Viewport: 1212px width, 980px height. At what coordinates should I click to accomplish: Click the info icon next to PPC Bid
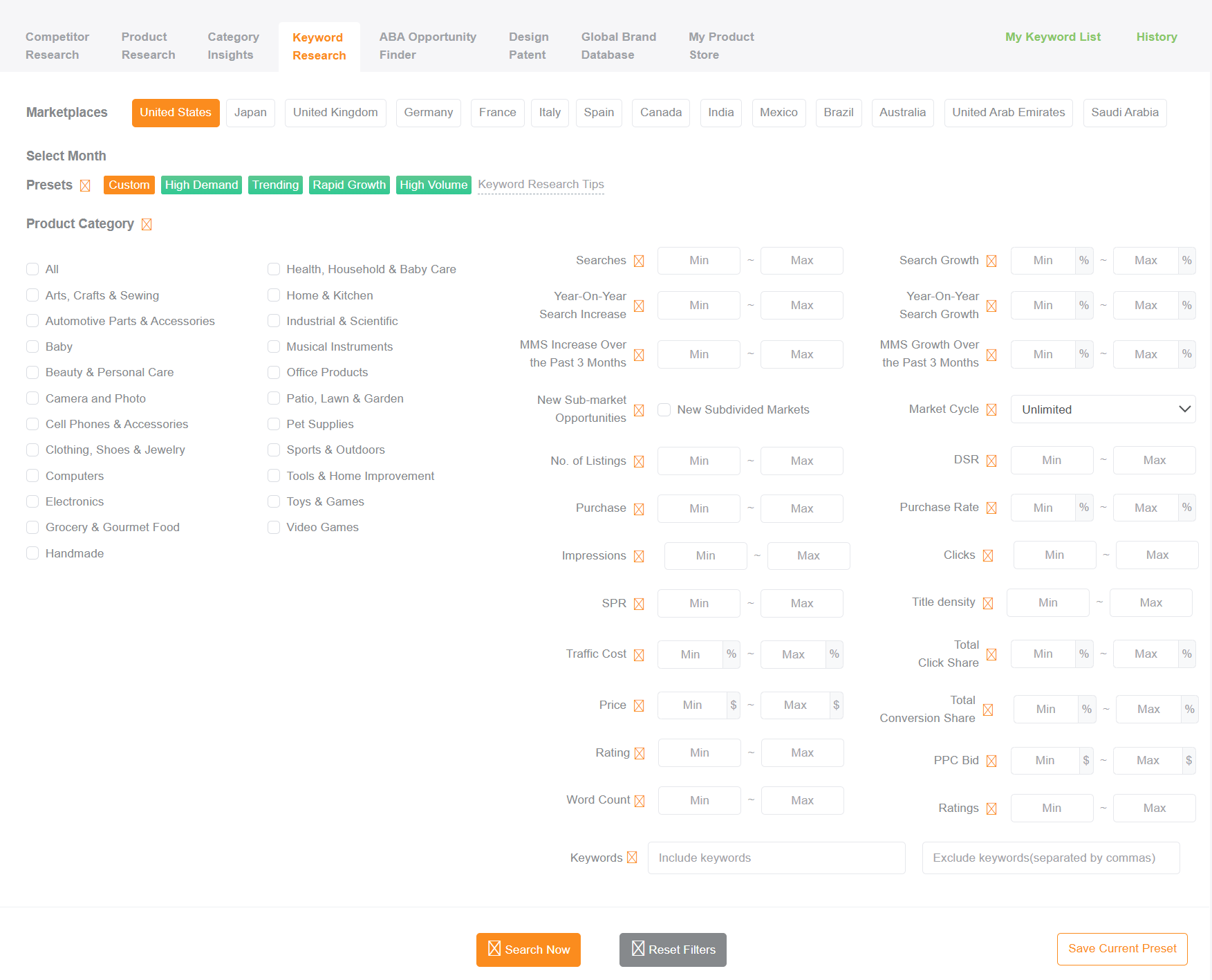(x=992, y=760)
